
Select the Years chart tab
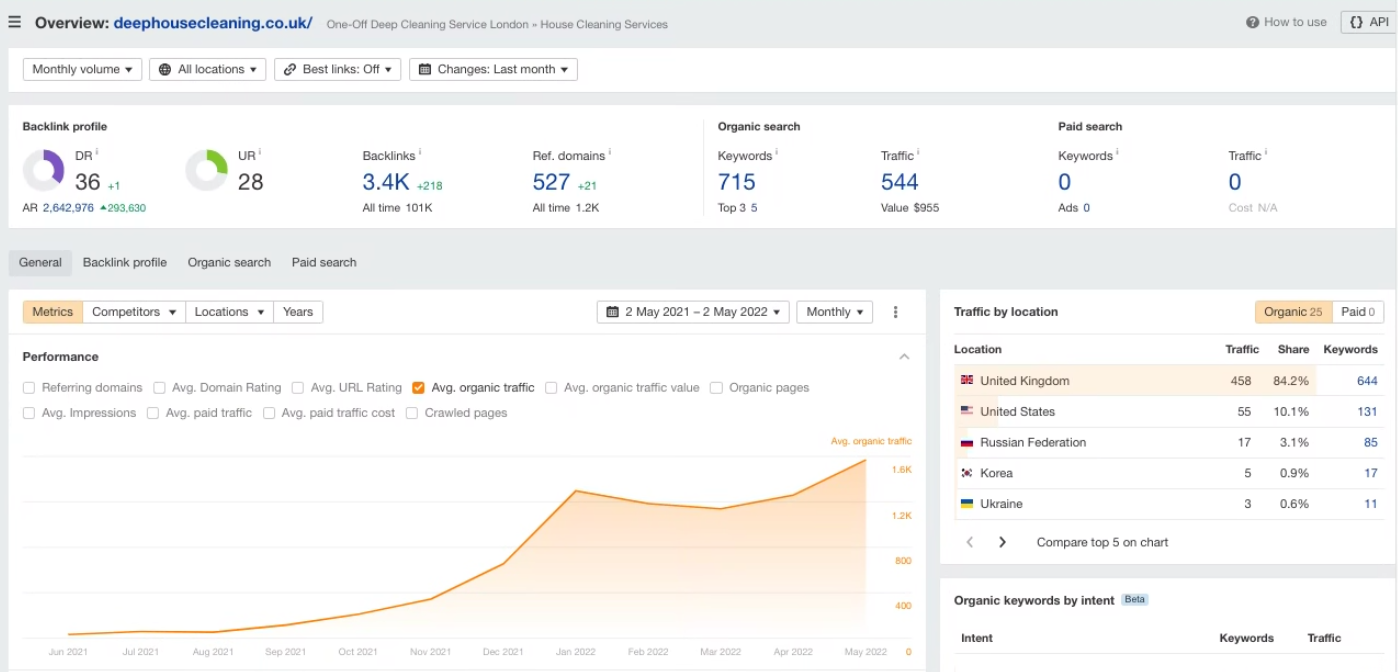298,312
